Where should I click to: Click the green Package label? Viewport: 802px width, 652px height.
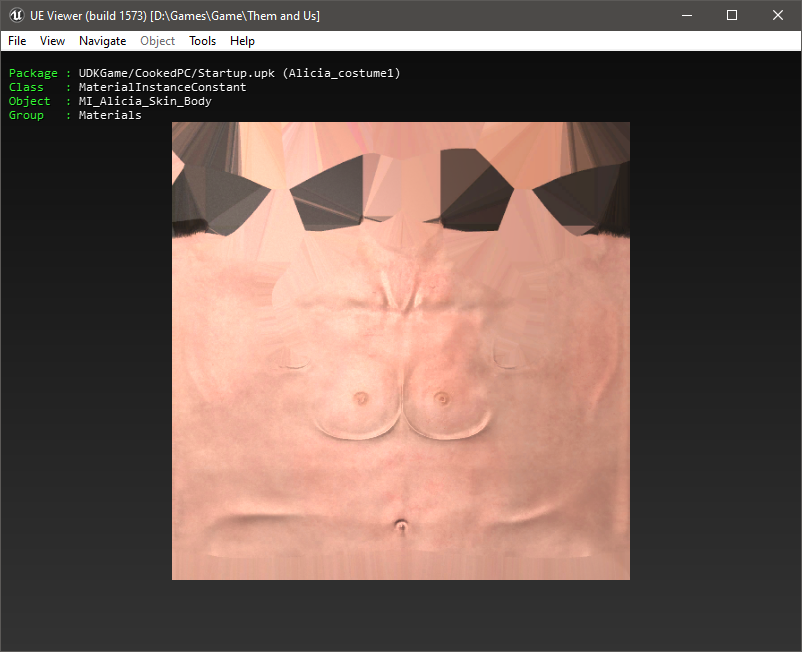pos(33,73)
